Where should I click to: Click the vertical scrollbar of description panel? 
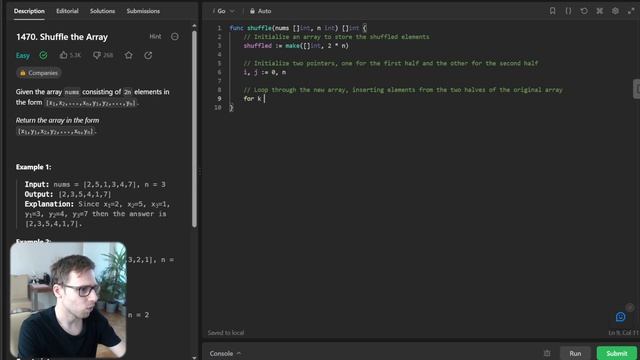click(194, 129)
